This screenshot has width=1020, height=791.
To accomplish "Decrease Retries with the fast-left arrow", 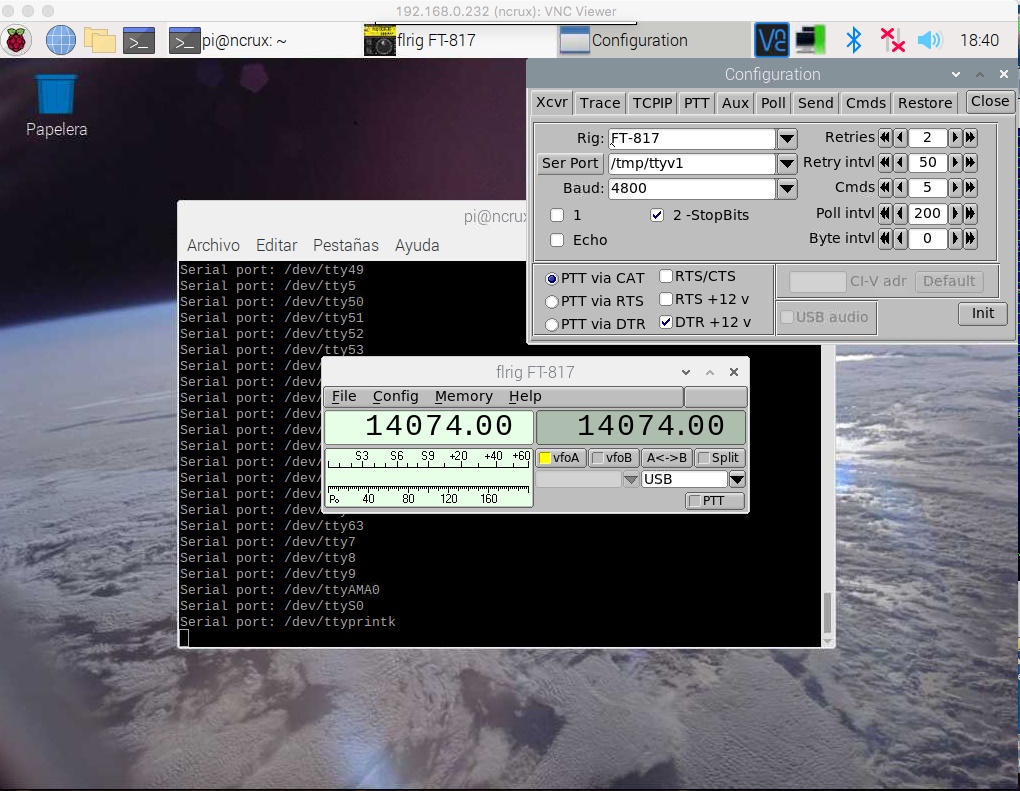I will coord(885,137).
